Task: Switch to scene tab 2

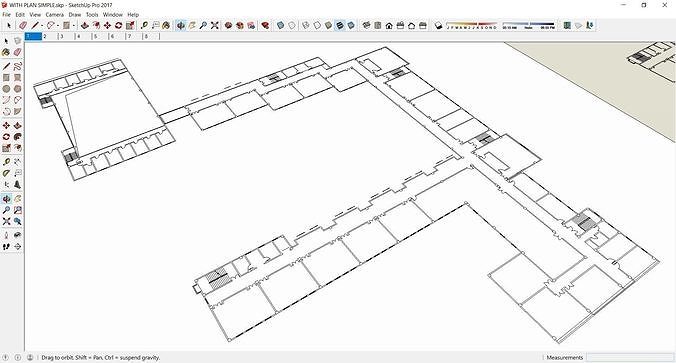Action: point(50,36)
